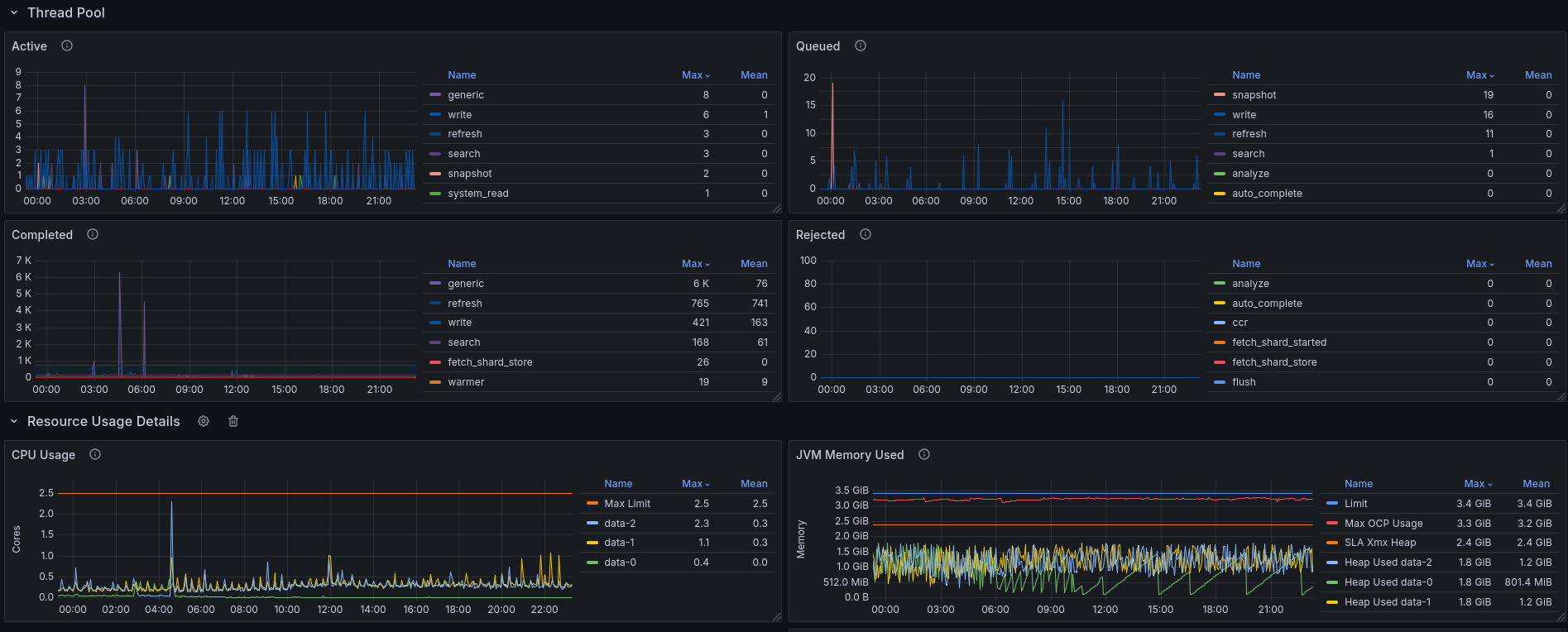Screen dimensions: 1568x632
Task: Select Heap Used data-2 legend entry
Action: pyautogui.click(x=1388, y=563)
